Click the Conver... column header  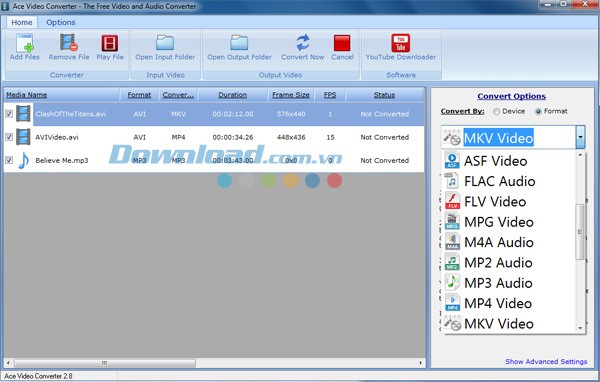coord(178,95)
